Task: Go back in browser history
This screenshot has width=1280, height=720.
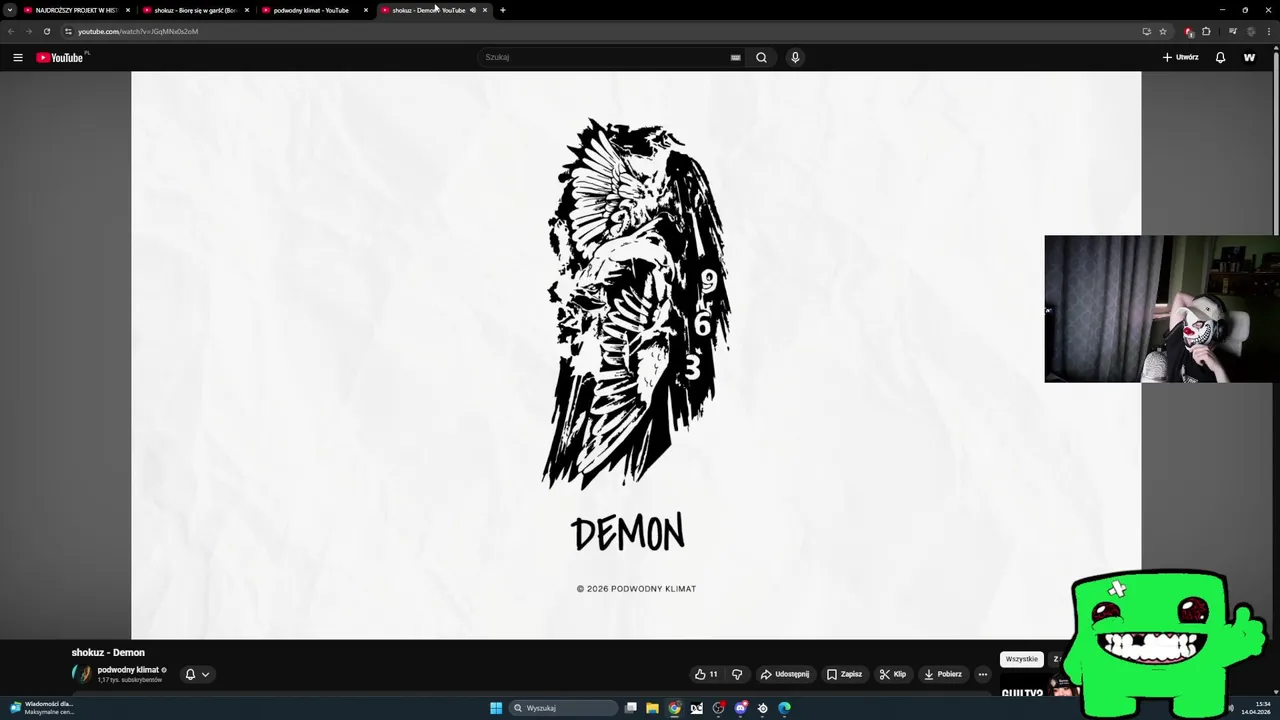Action: [11, 31]
